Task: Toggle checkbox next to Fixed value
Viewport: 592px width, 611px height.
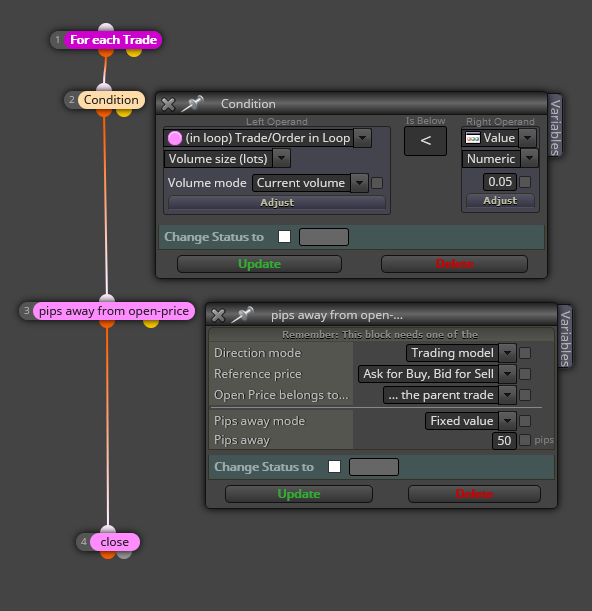Action: click(x=525, y=421)
